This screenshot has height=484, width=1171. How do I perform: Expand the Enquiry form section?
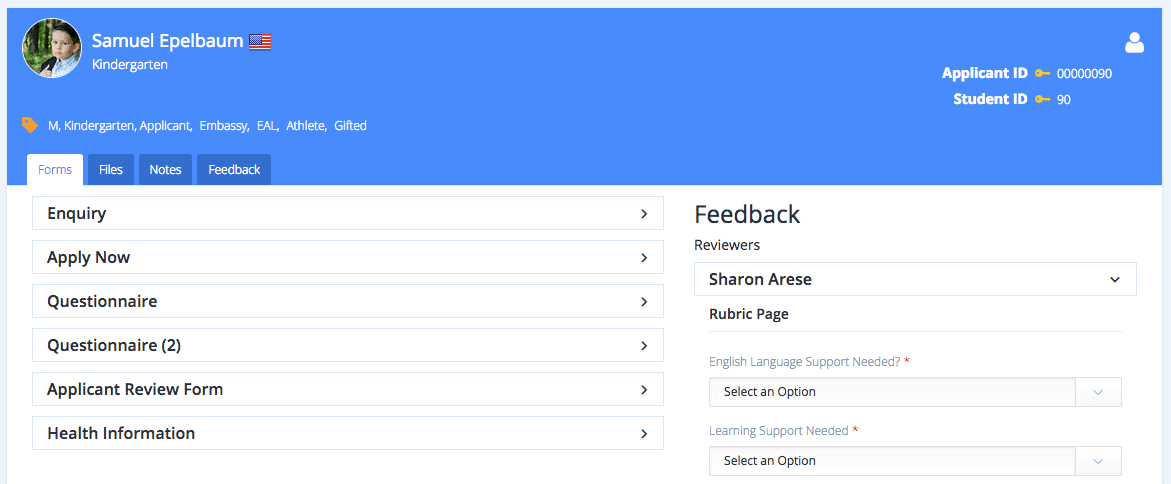pos(347,213)
